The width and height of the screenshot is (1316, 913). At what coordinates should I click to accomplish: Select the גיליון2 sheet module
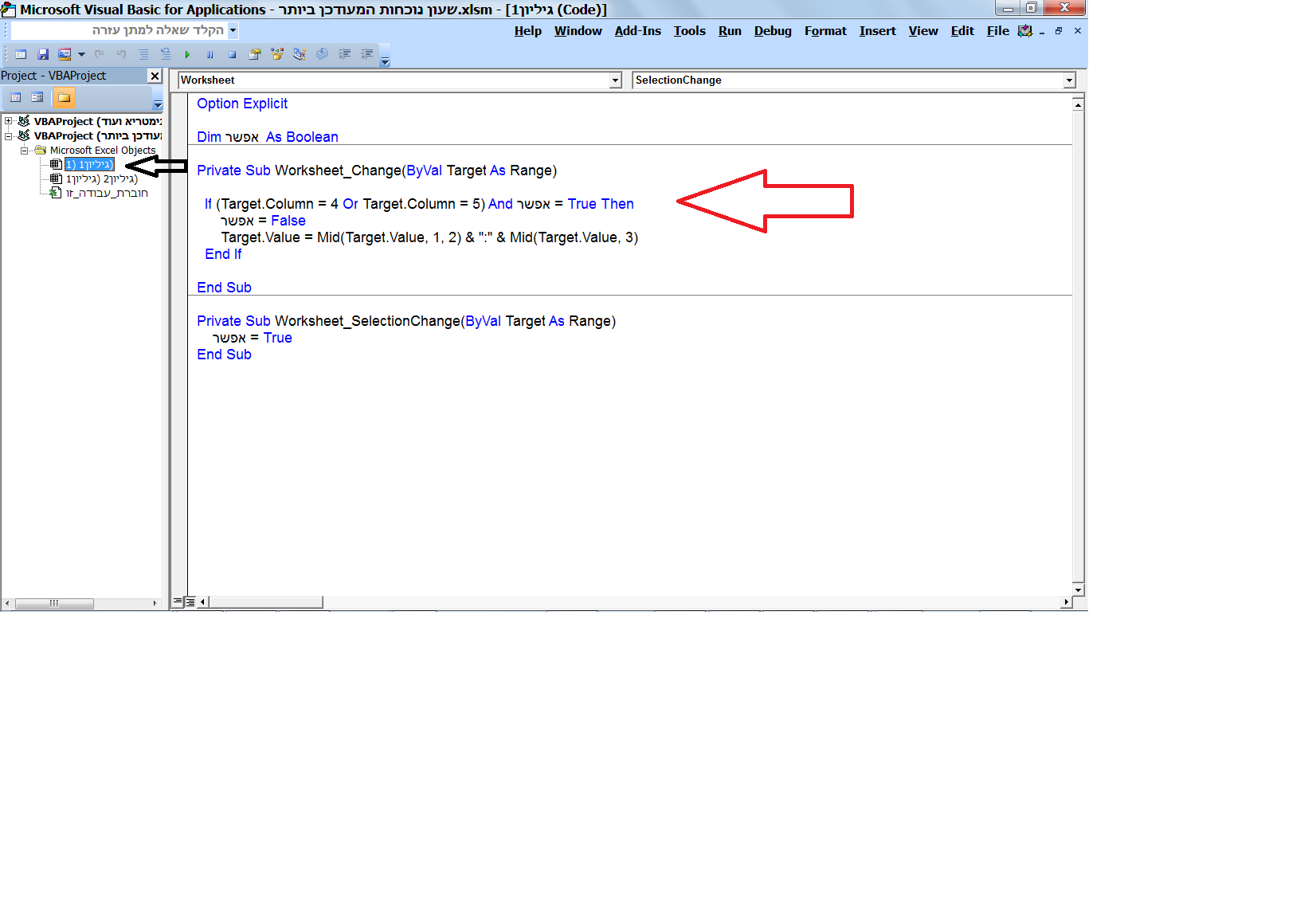[101, 178]
